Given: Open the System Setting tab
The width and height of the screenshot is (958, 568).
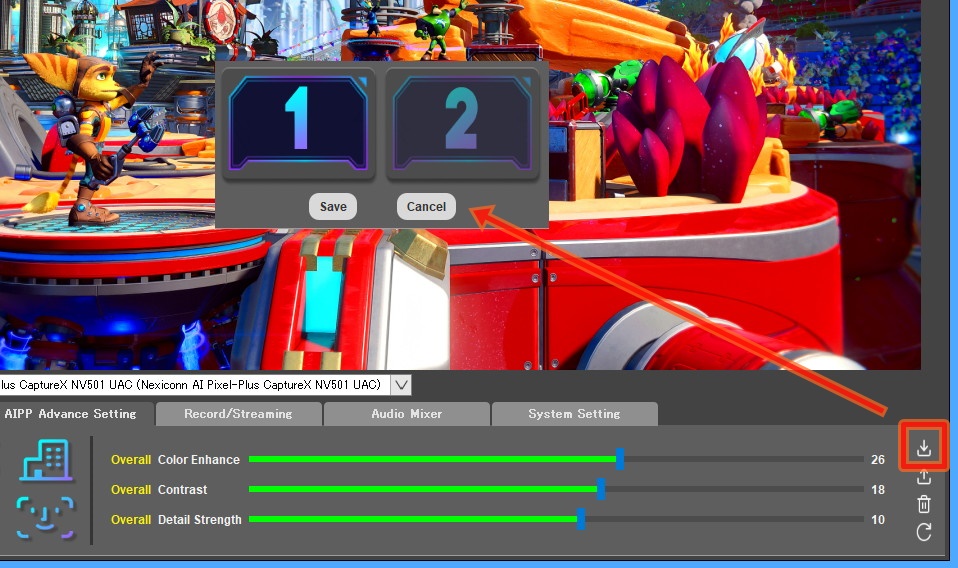Looking at the screenshot, I should click(574, 413).
